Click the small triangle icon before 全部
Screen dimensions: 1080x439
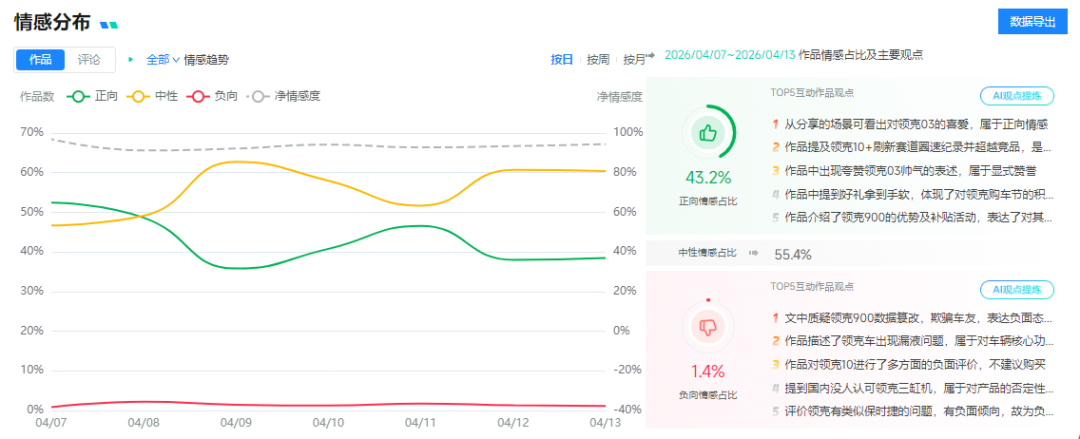pyautogui.click(x=131, y=59)
